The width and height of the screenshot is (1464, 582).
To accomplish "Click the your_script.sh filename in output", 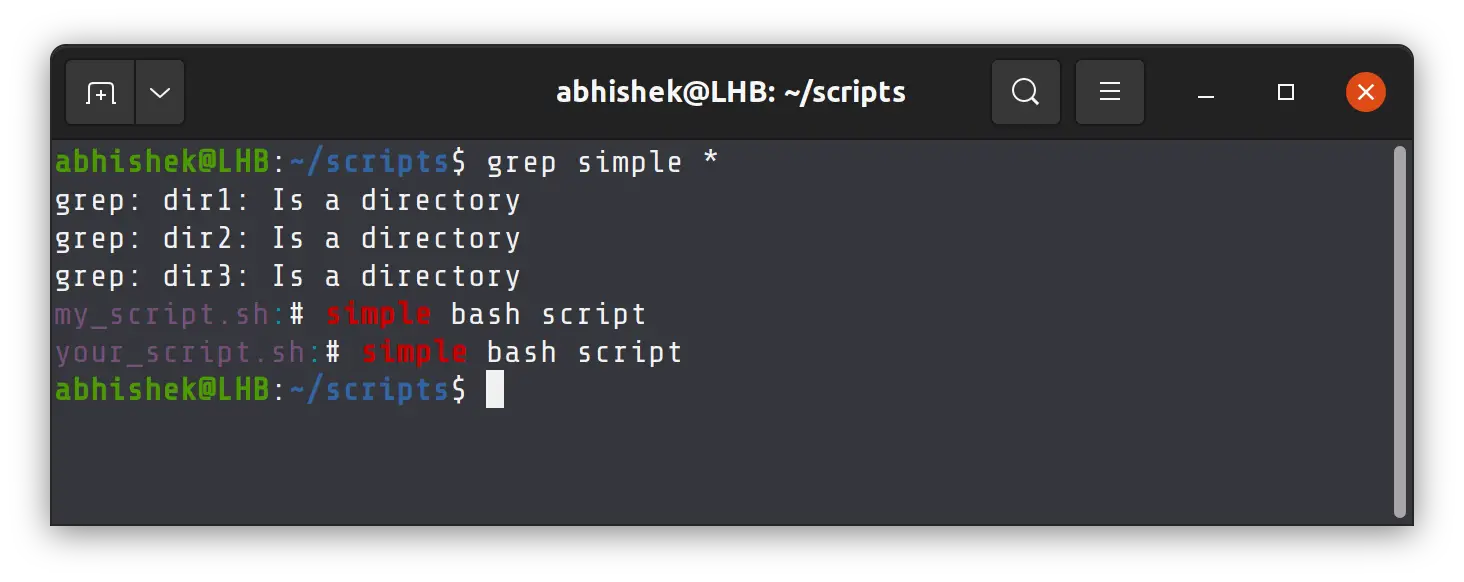I will tap(179, 352).
